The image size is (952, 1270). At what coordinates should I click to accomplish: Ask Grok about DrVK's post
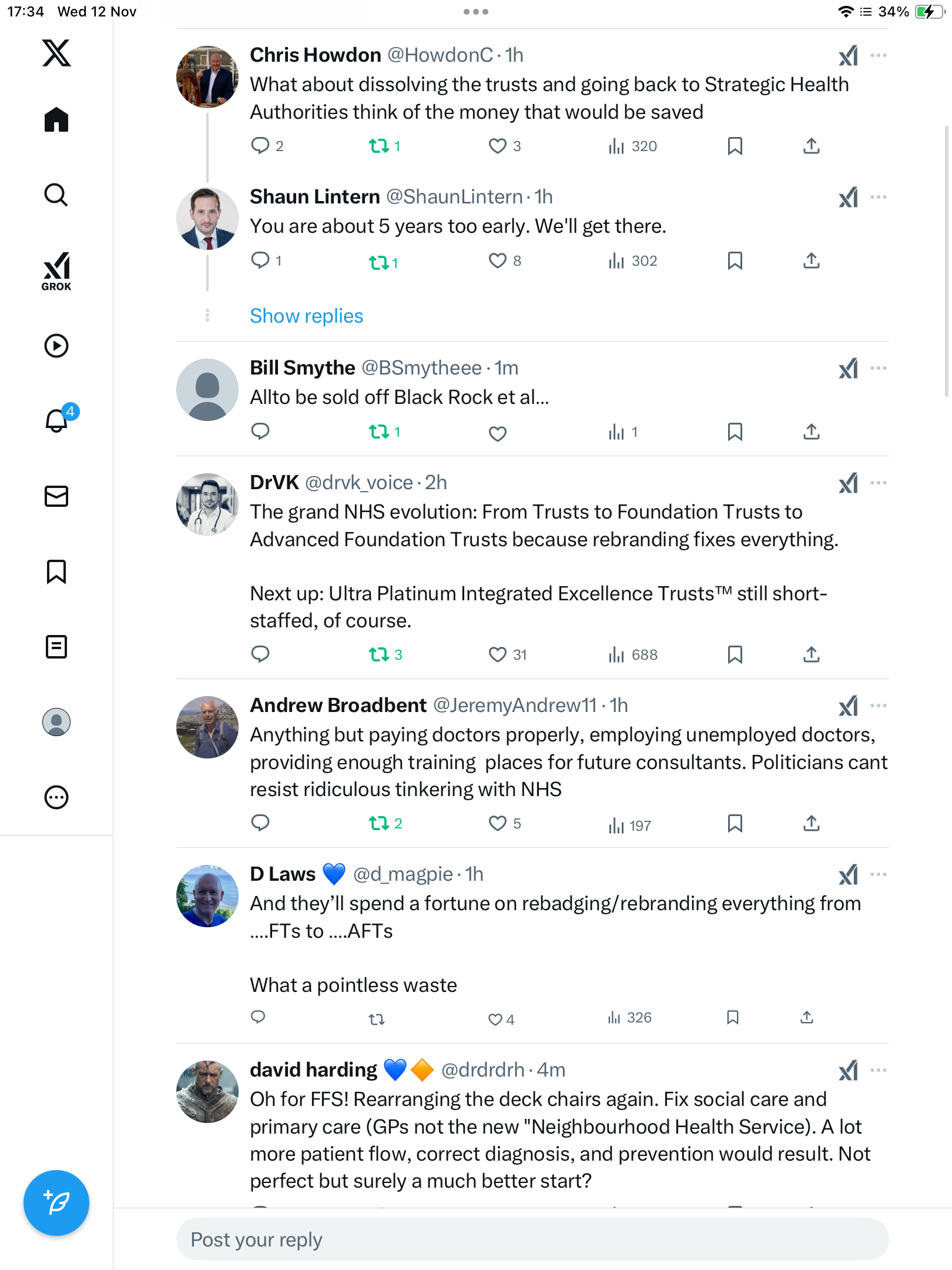pos(848,483)
